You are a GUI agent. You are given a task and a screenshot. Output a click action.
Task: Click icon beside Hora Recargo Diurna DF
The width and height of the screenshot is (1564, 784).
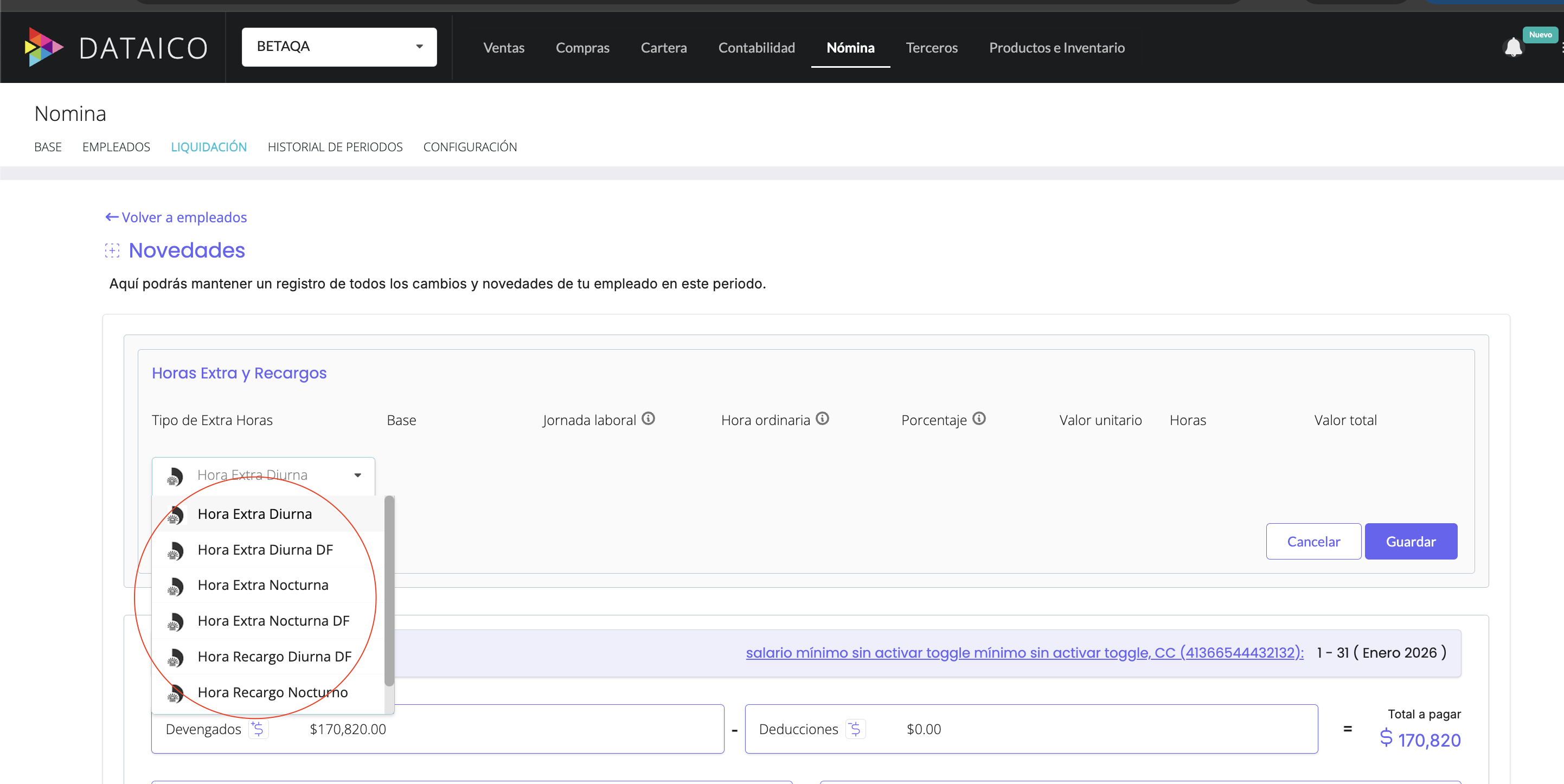point(175,657)
